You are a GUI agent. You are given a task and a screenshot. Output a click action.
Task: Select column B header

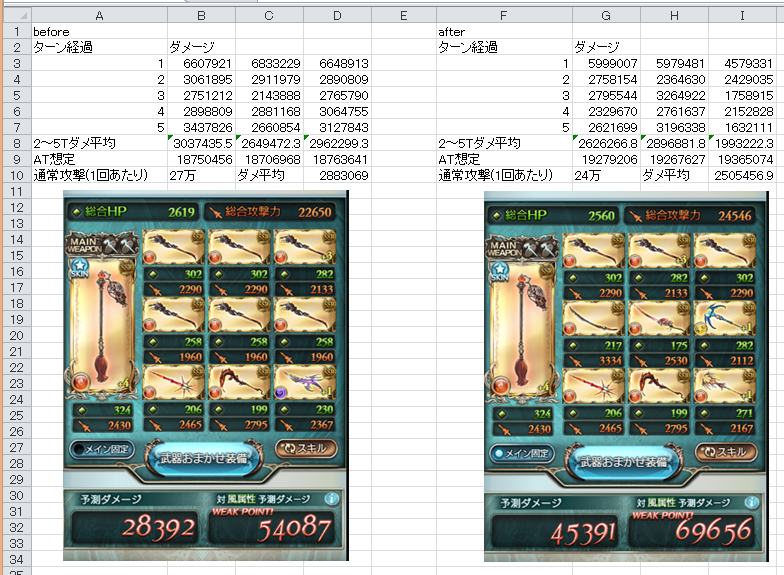click(x=202, y=16)
